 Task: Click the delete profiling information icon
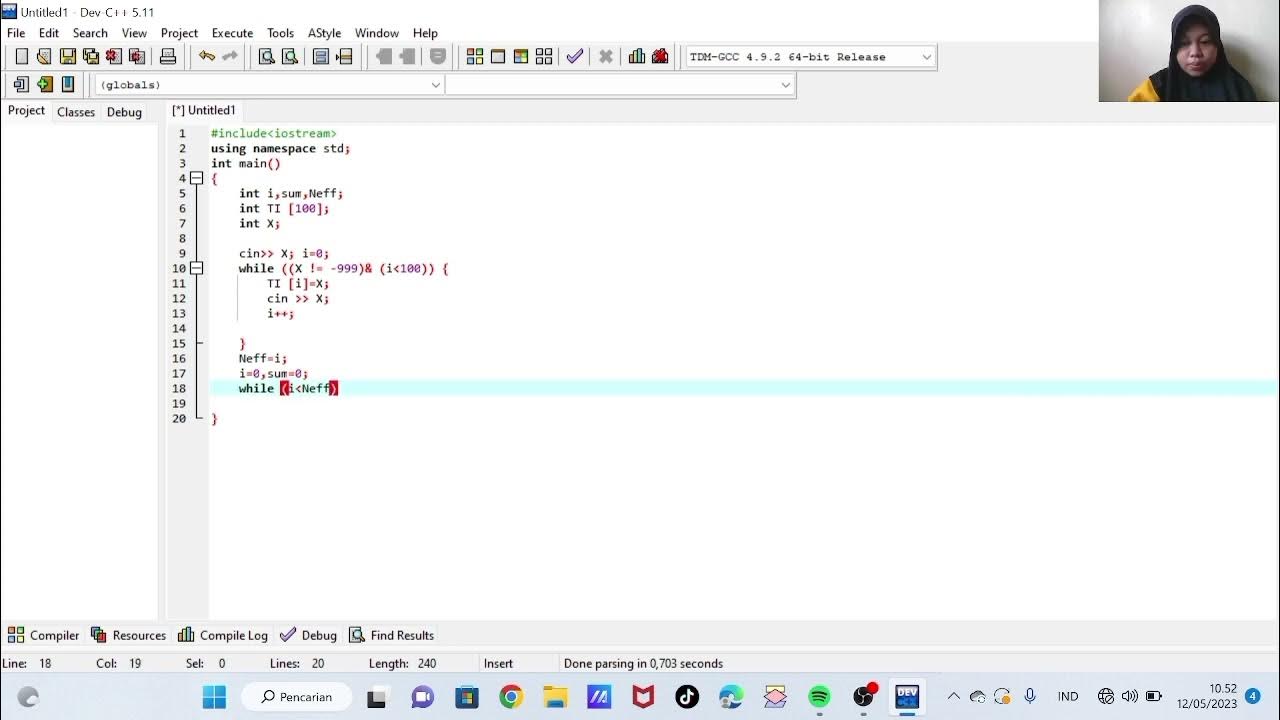coord(660,57)
